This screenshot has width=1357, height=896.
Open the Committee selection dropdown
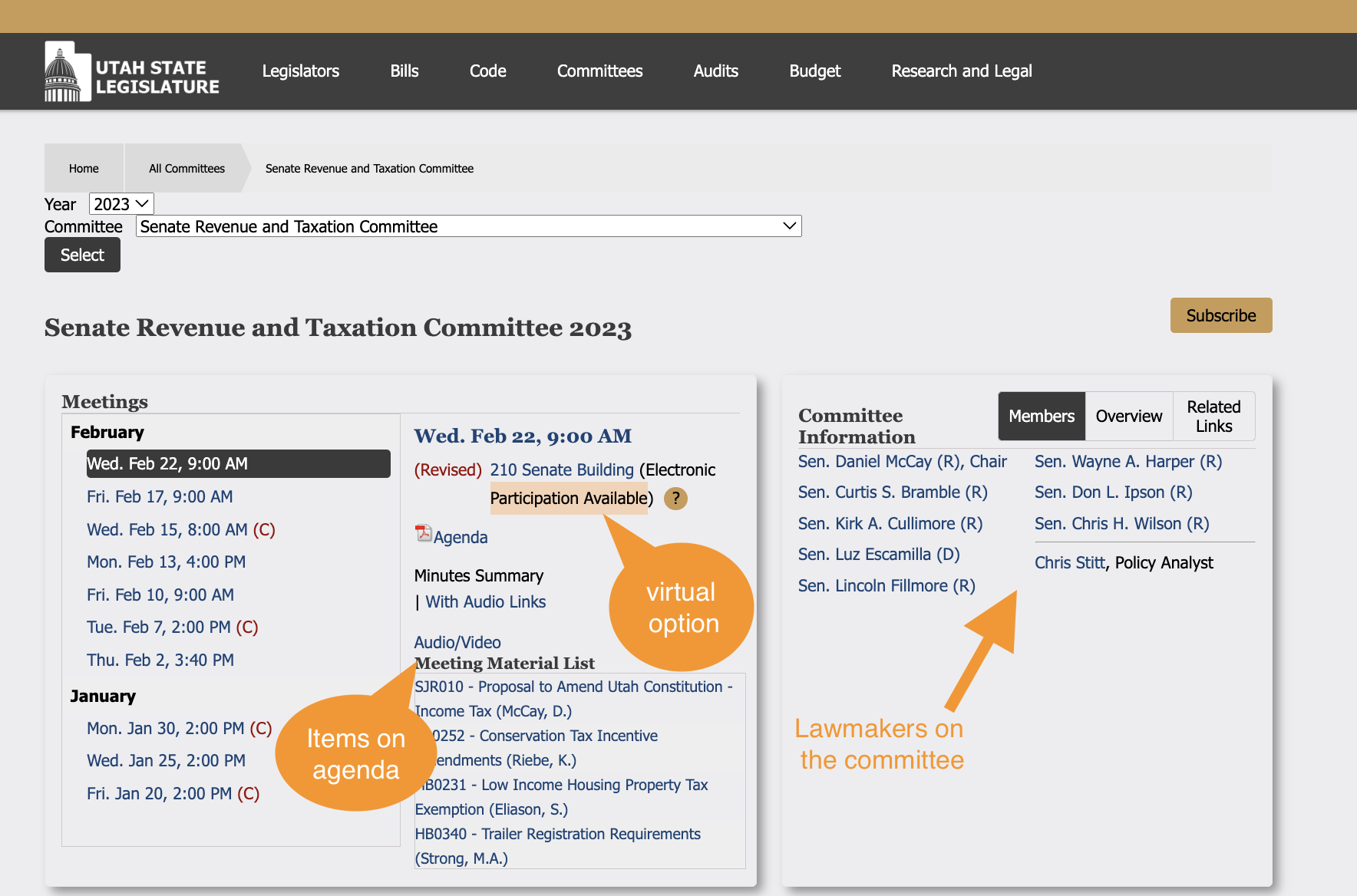pyautogui.click(x=468, y=226)
